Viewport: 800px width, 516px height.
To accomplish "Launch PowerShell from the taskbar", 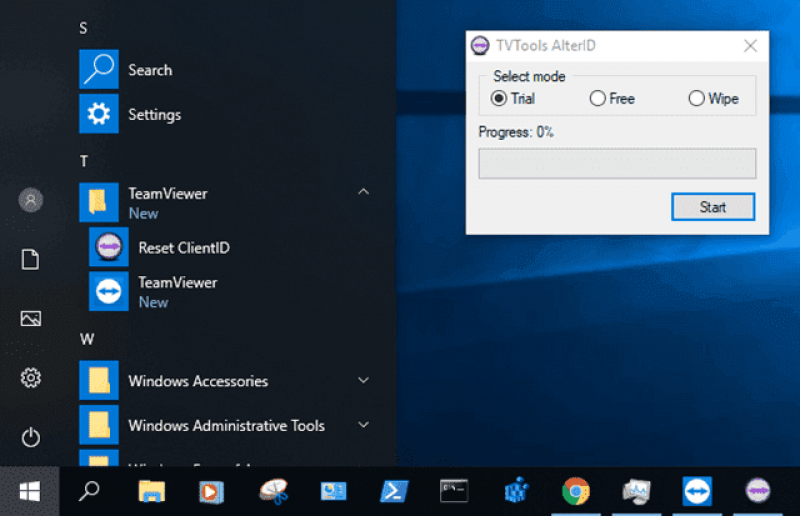I will point(394,492).
